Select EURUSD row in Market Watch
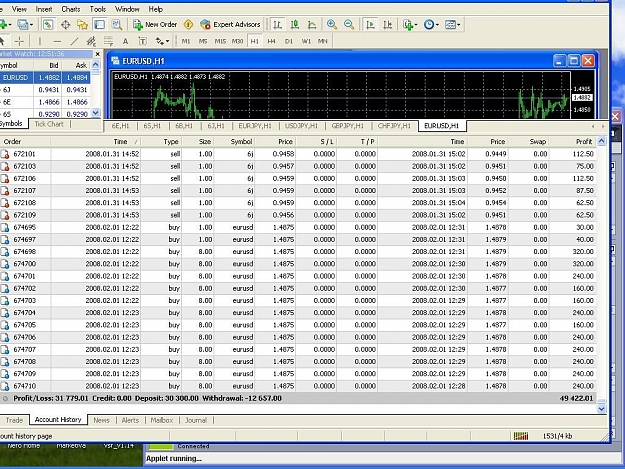Viewport: 625px width, 469px height. click(x=45, y=78)
